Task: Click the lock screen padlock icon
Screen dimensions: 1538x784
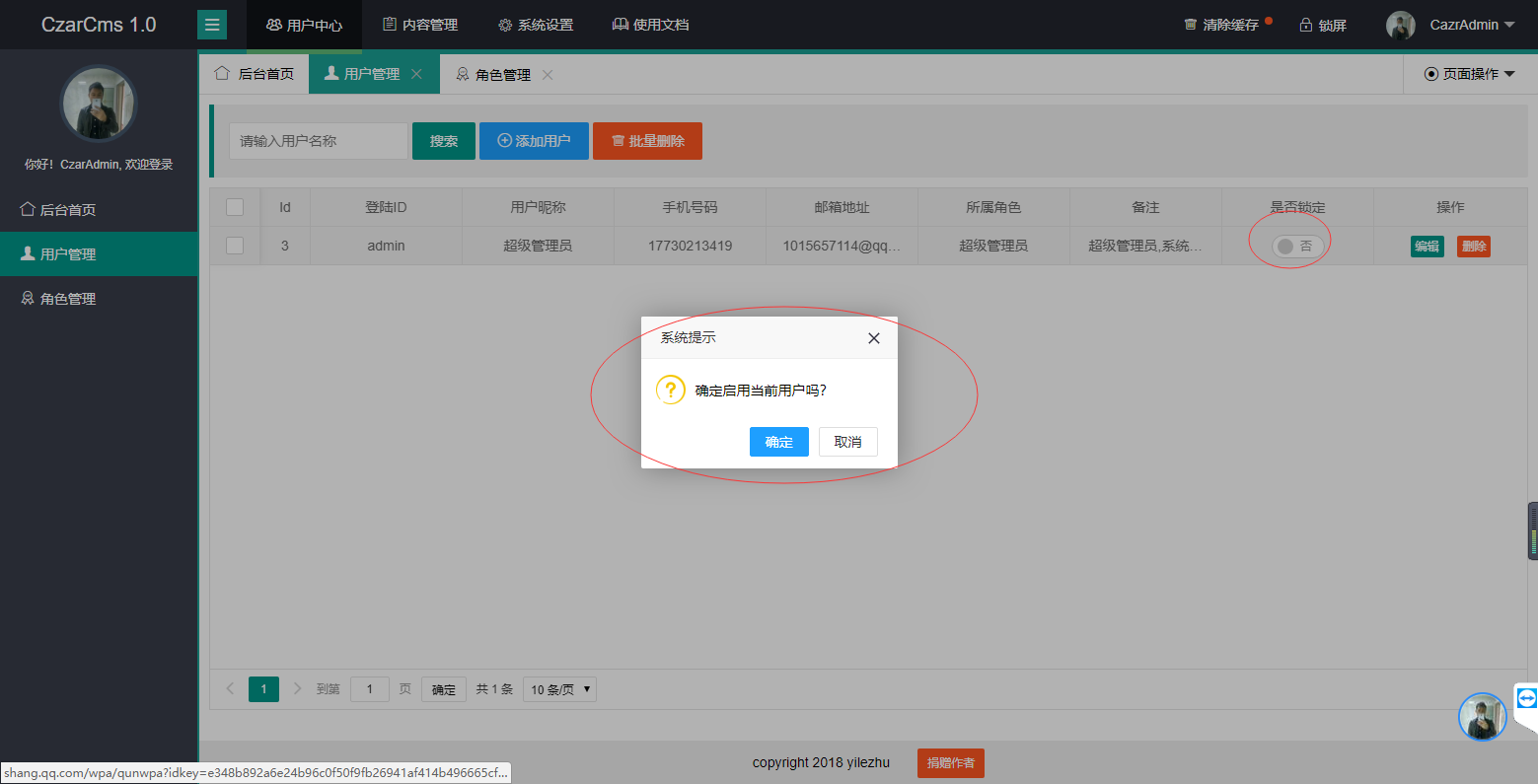Action: [x=1305, y=25]
